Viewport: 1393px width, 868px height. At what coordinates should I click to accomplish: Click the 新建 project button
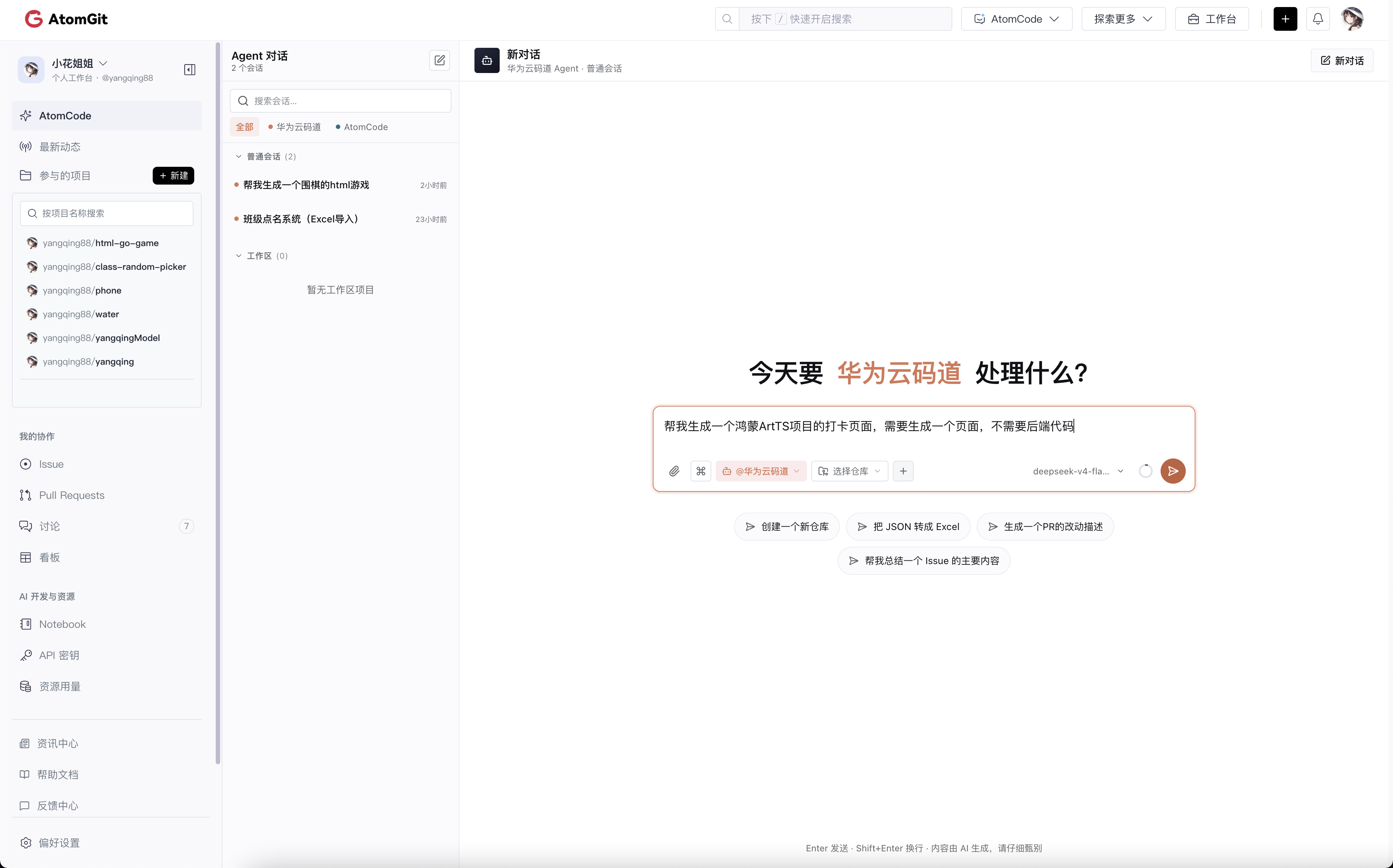(173, 176)
